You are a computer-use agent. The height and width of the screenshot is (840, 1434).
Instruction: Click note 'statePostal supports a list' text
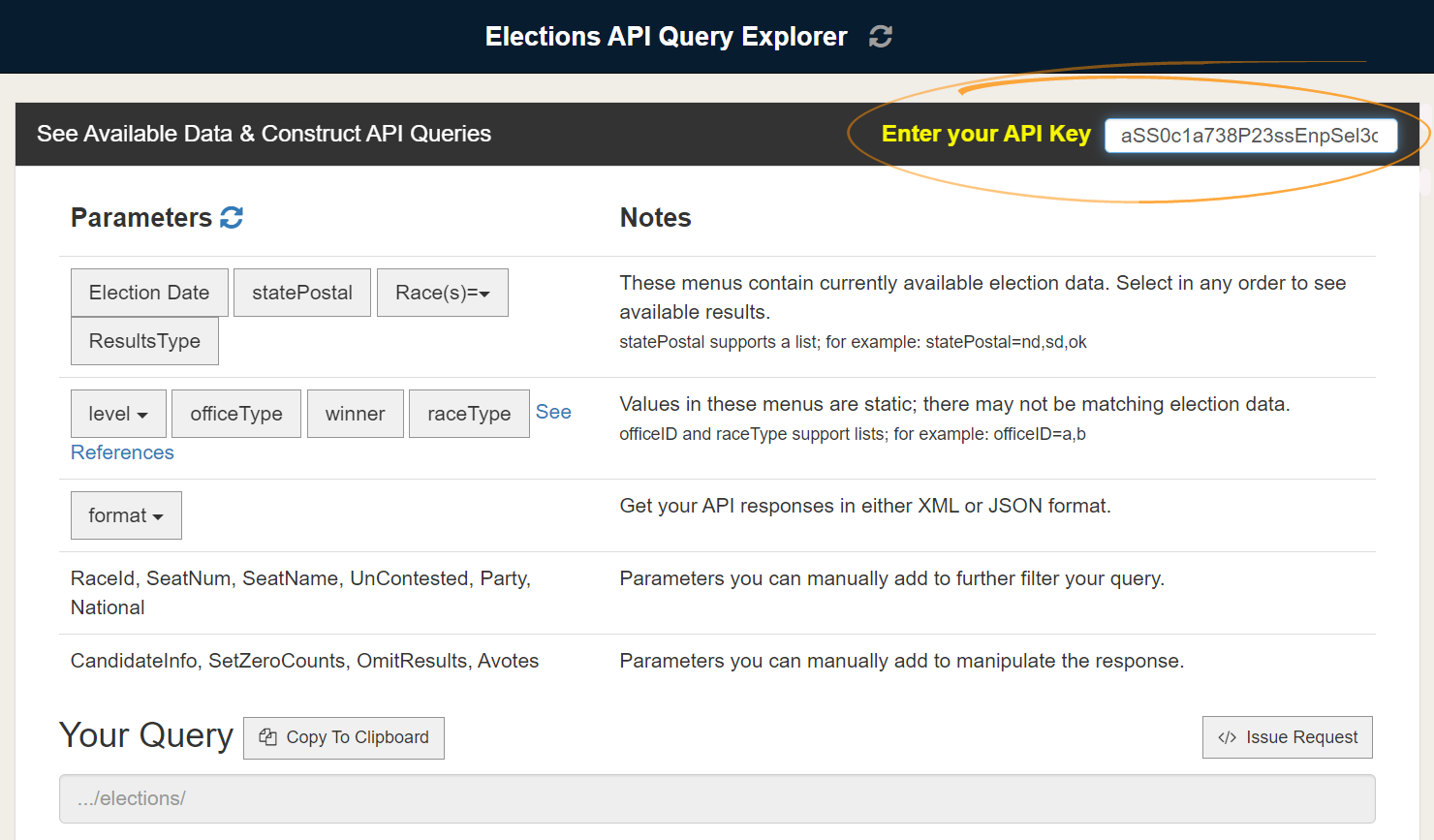(x=853, y=342)
